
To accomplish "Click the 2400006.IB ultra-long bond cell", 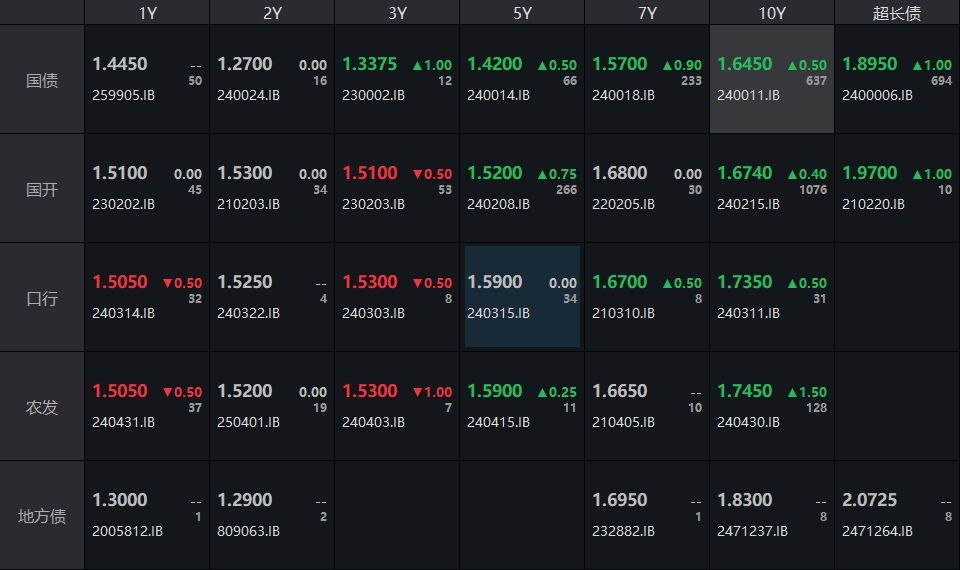I will coord(897,79).
